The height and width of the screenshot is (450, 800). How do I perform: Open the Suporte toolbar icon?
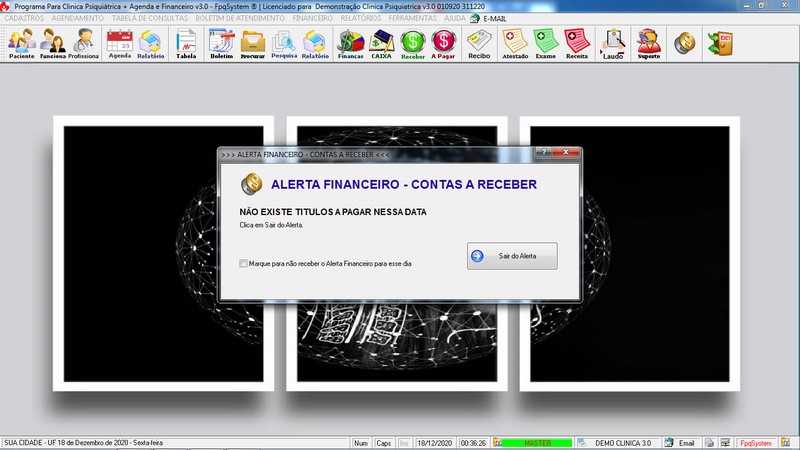pyautogui.click(x=648, y=44)
